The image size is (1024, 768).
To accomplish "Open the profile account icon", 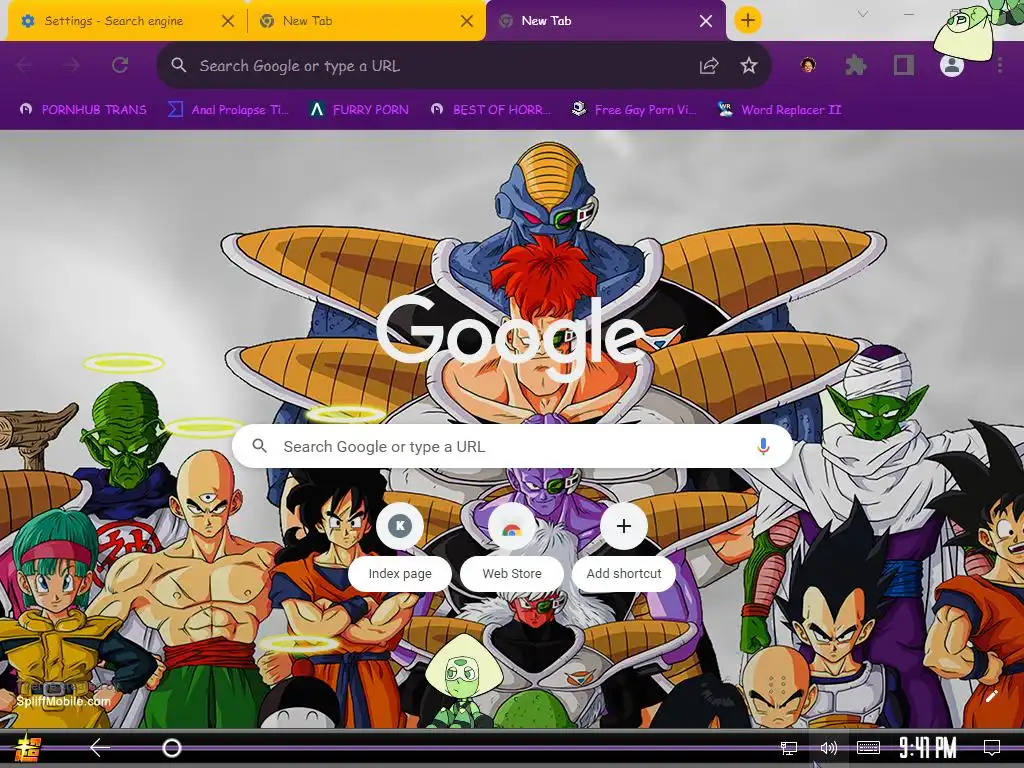I will (952, 65).
